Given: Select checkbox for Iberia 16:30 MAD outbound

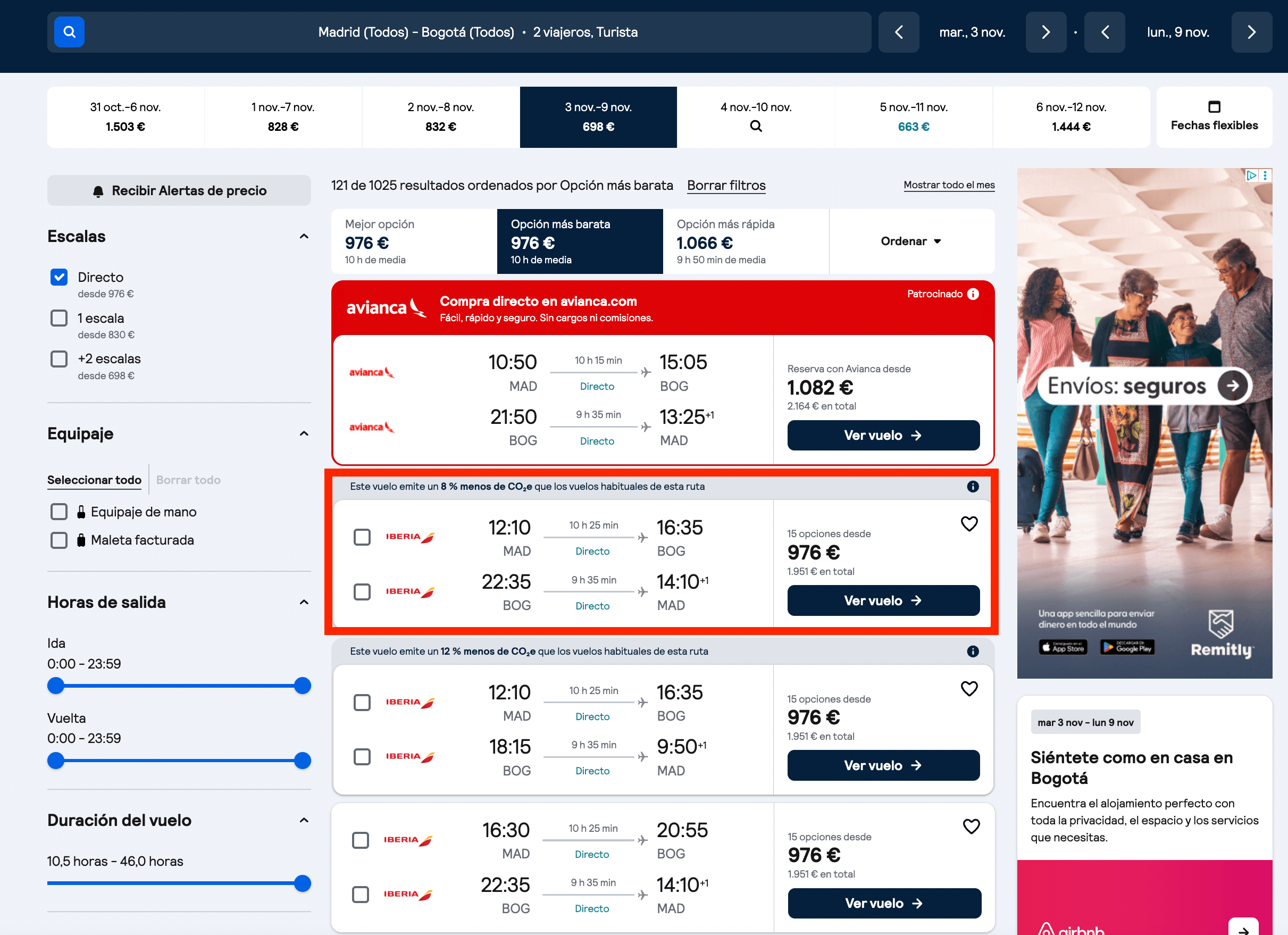Looking at the screenshot, I should tap(361, 840).
